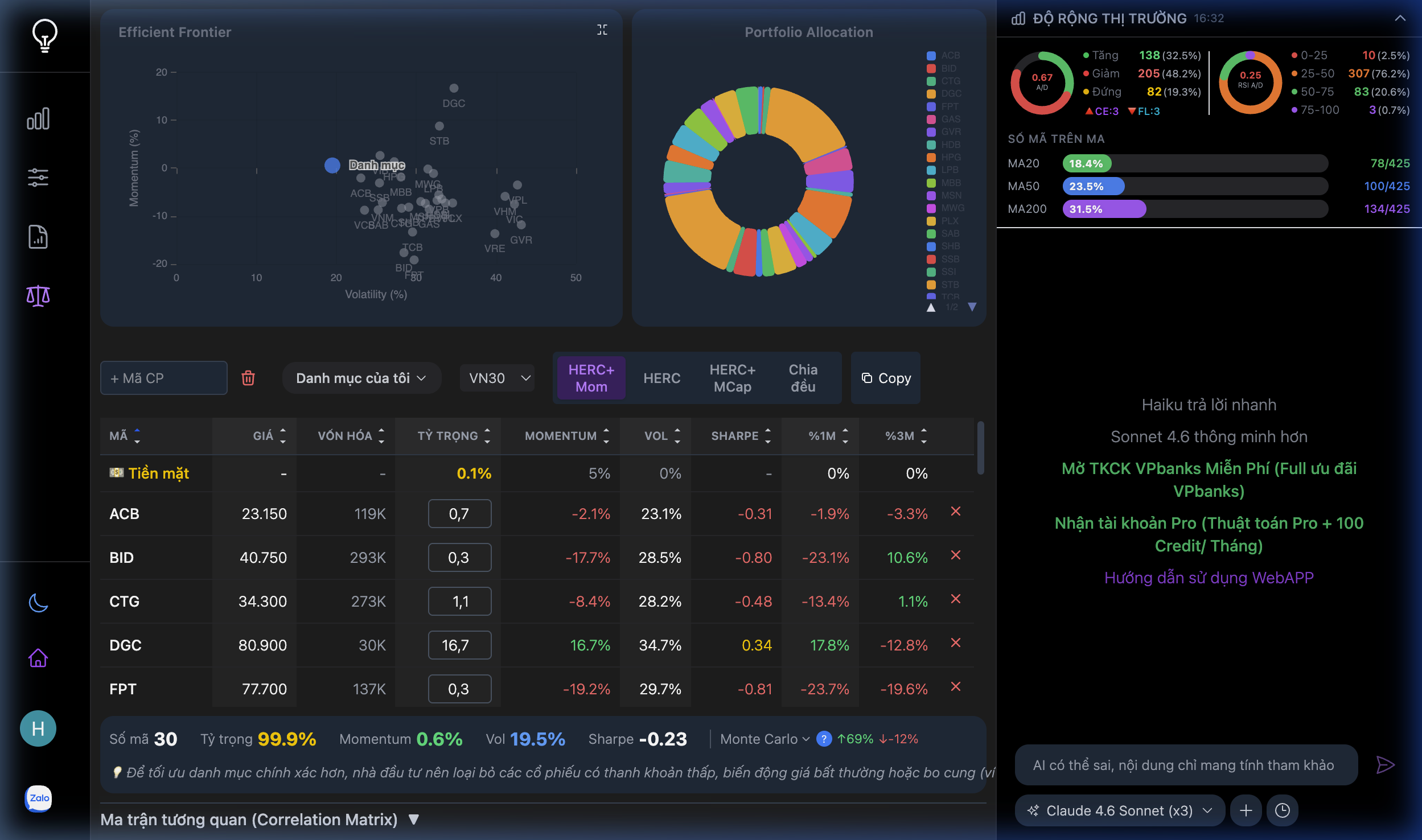Screen dimensions: 1422x840
Task: Toggle dark mode moon icon
Action: tap(38, 603)
